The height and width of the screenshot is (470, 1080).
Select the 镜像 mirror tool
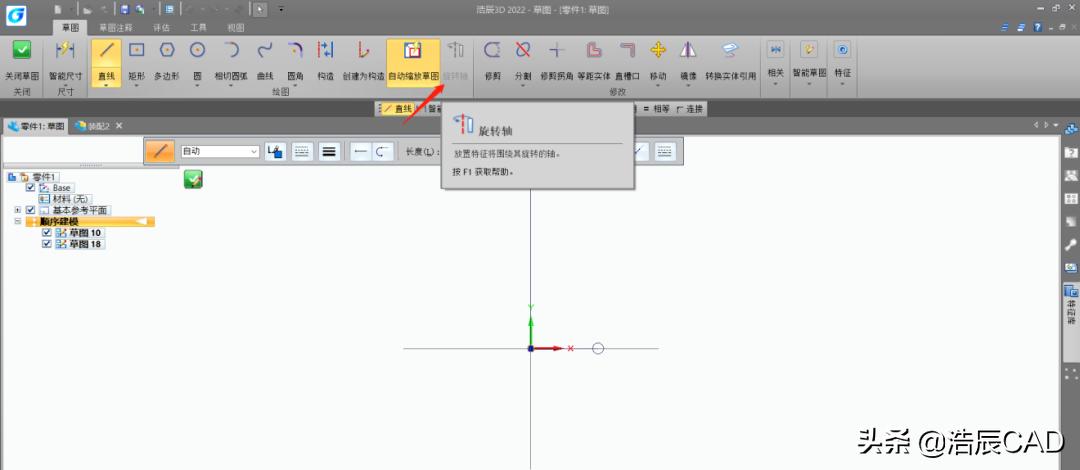tap(688, 61)
